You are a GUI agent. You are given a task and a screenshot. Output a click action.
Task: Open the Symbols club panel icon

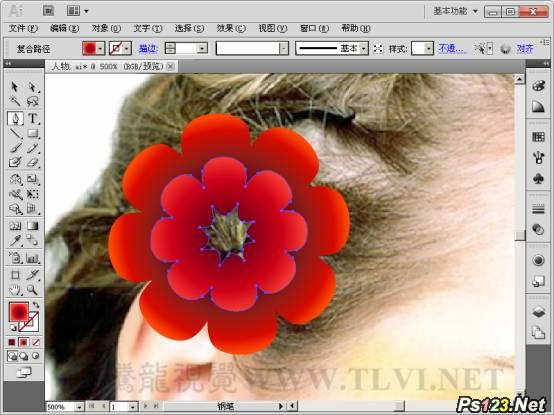(x=538, y=179)
